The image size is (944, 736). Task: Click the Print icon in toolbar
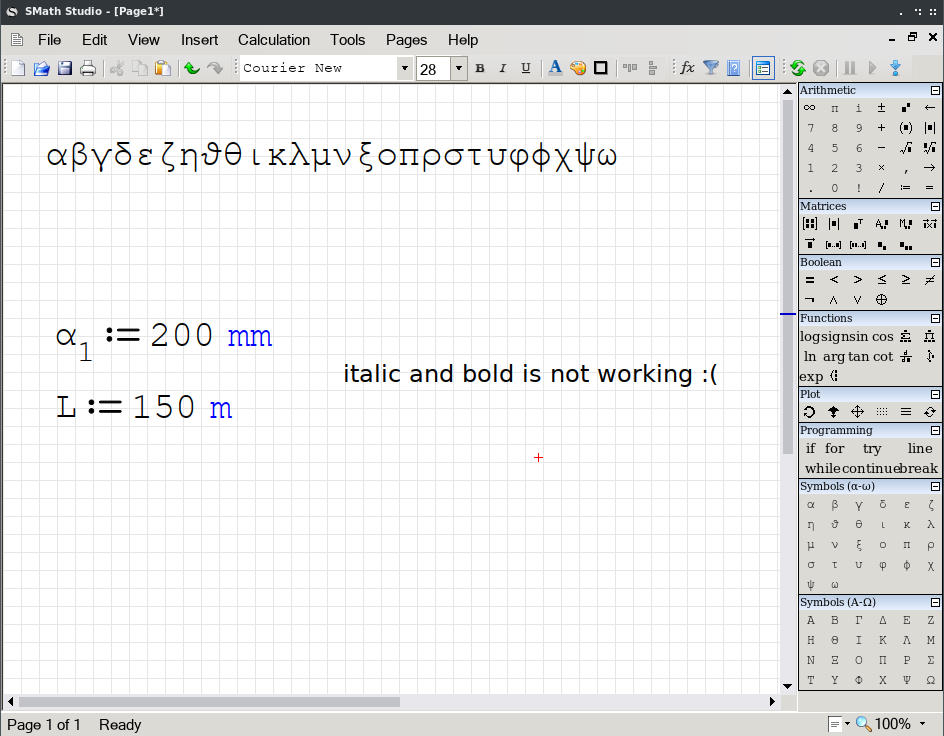point(88,68)
